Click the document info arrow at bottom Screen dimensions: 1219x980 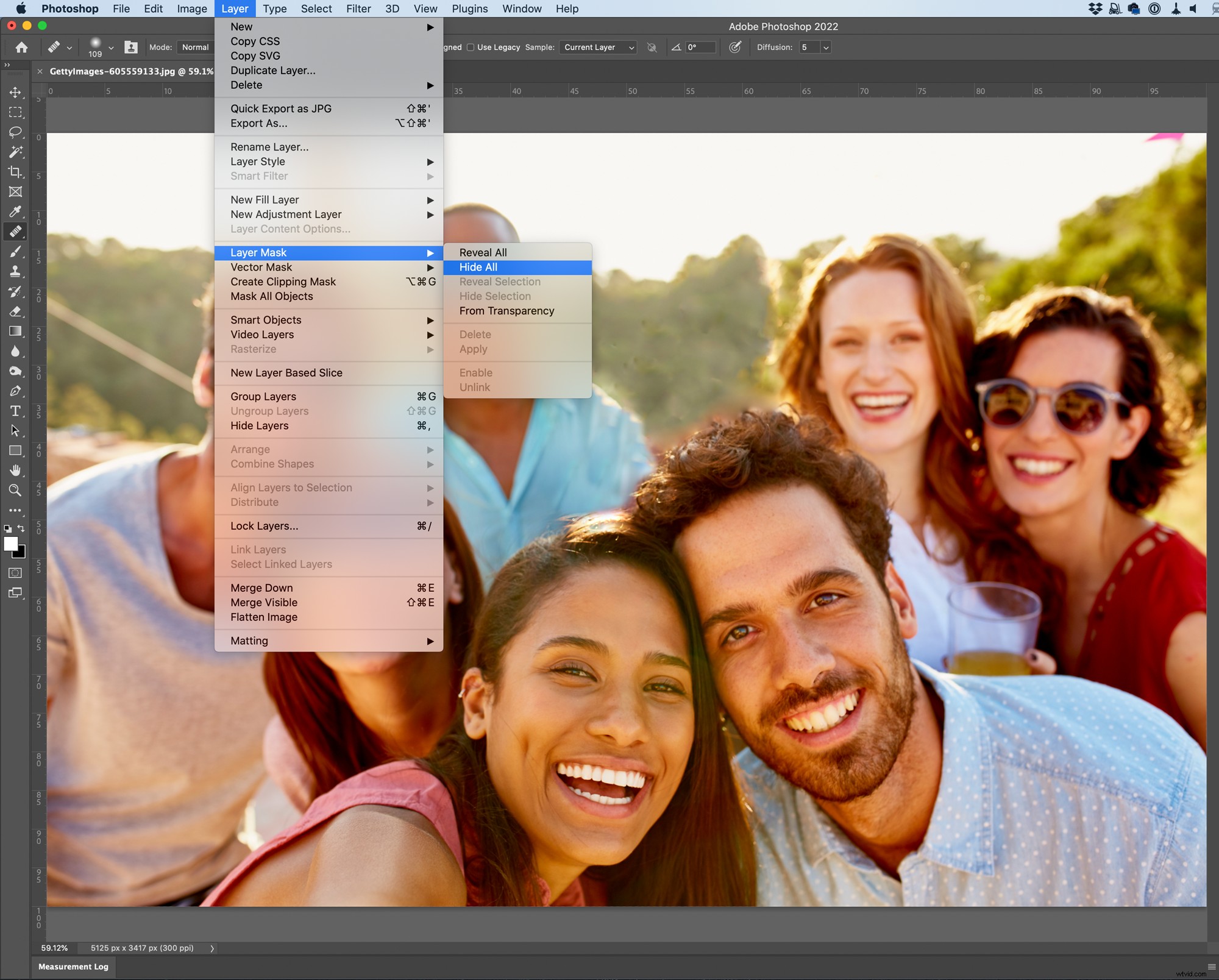pyautogui.click(x=212, y=948)
